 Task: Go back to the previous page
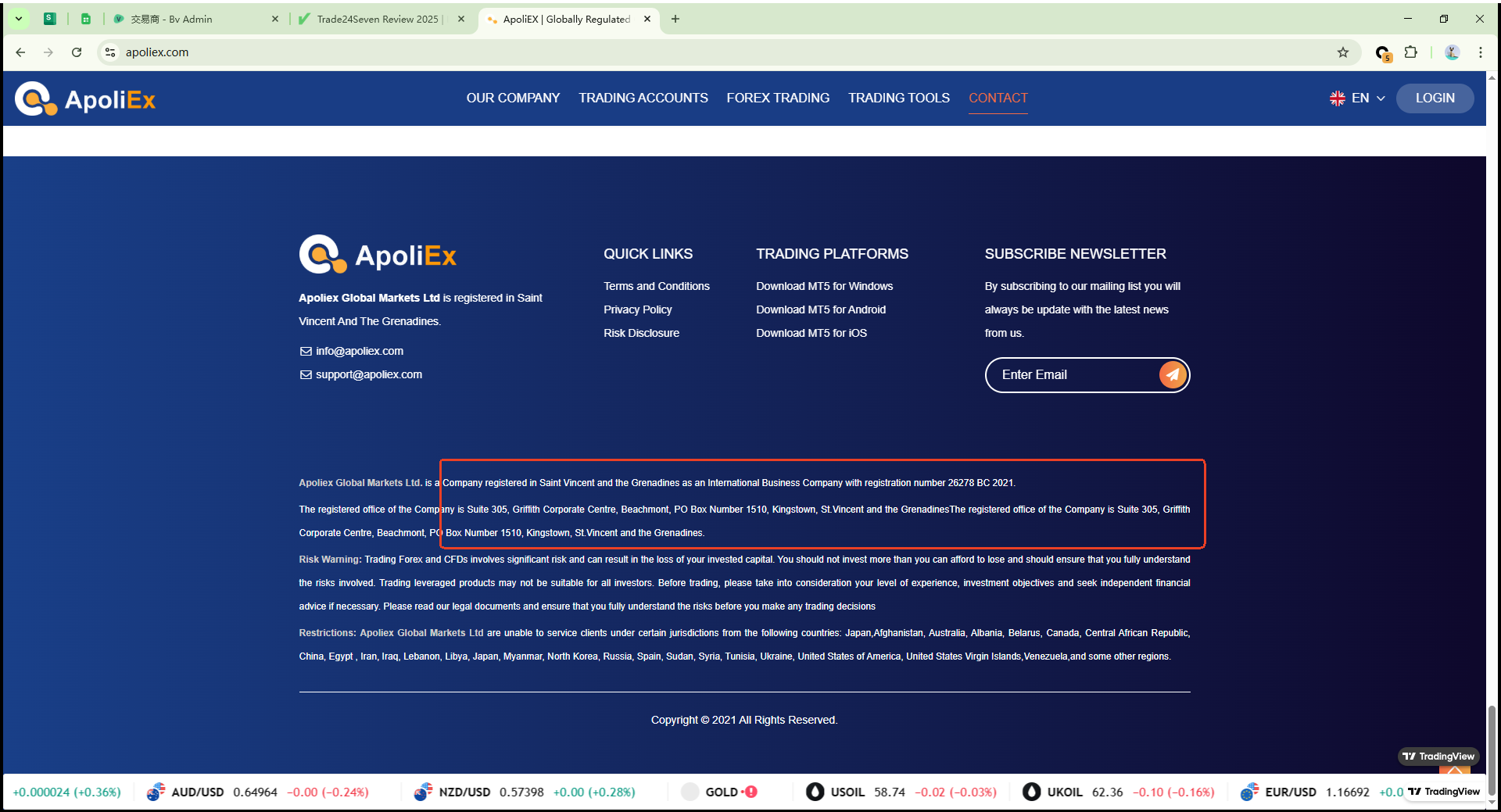(20, 52)
